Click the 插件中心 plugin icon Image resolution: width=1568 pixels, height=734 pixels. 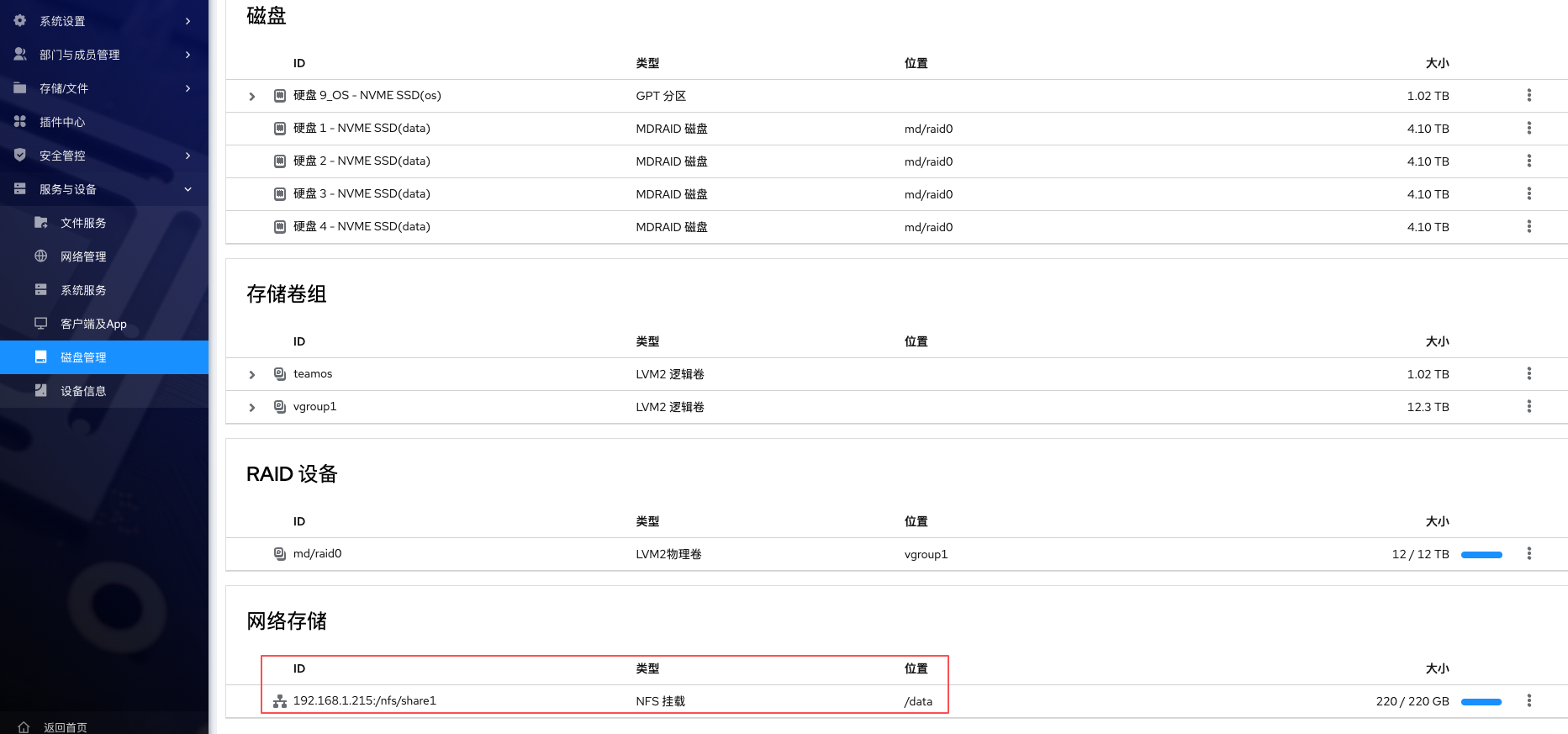point(20,121)
